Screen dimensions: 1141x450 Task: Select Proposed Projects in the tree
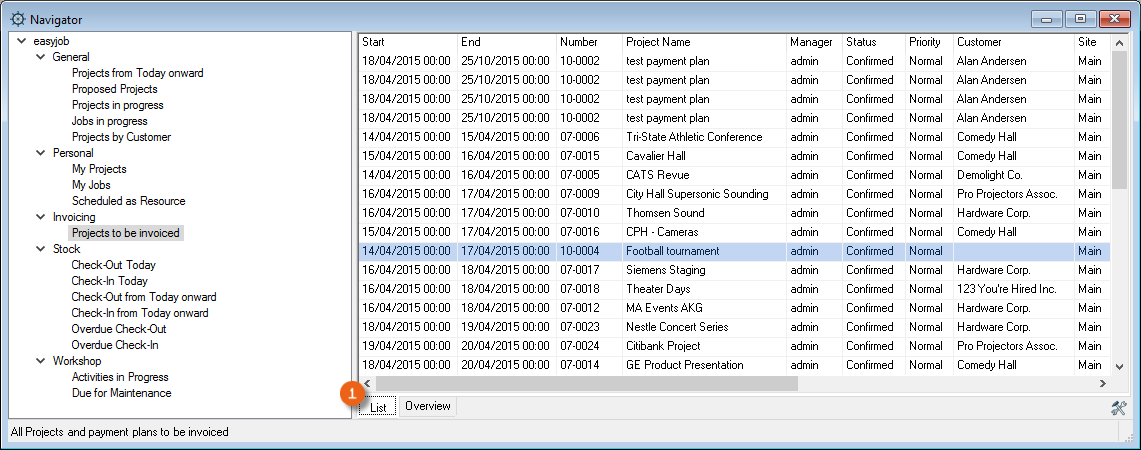pyautogui.click(x=114, y=89)
